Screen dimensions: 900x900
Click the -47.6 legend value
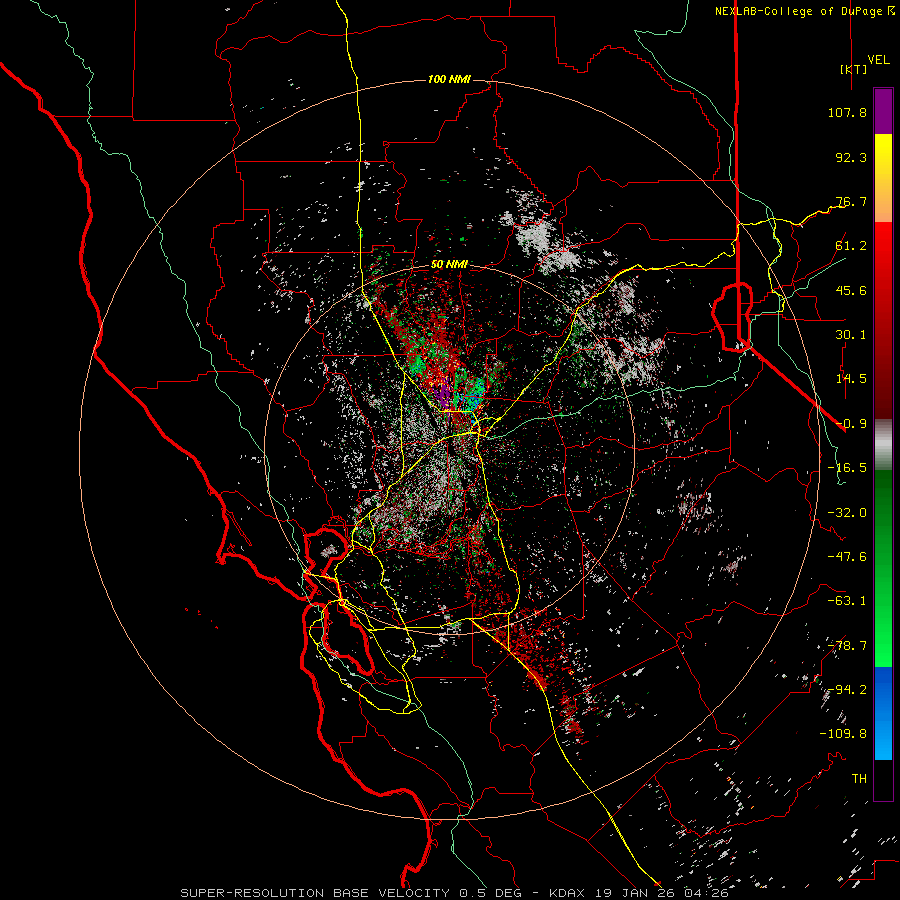[847, 557]
